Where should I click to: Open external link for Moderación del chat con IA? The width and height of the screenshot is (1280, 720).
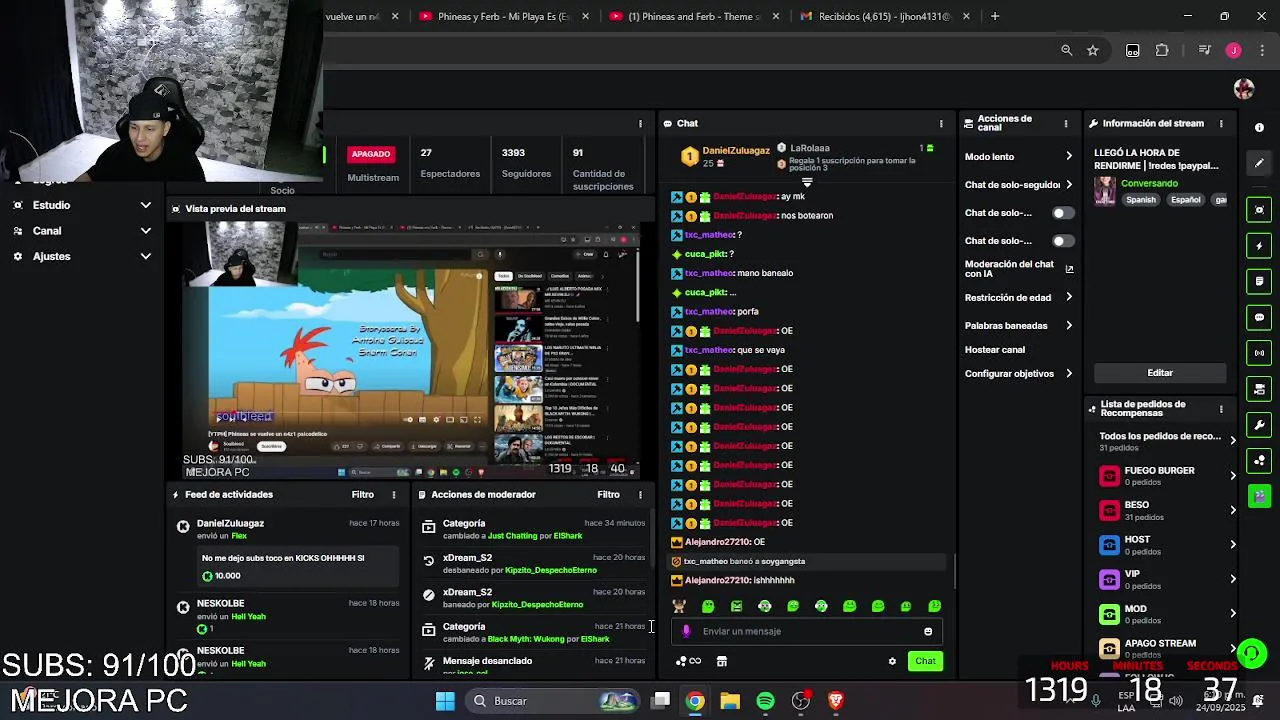pos(1069,269)
